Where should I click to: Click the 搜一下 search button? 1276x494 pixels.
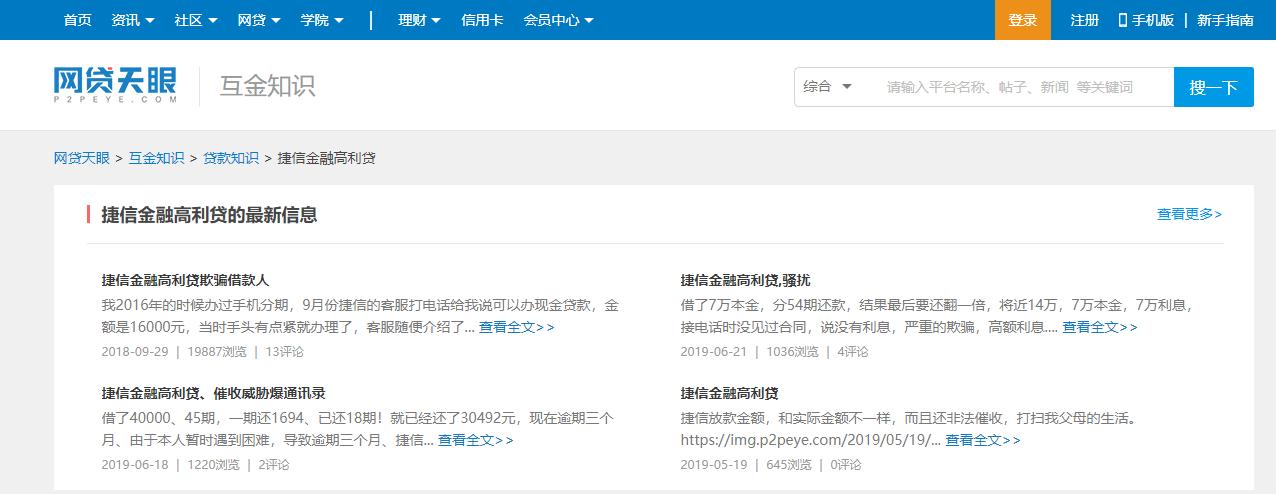point(1213,87)
